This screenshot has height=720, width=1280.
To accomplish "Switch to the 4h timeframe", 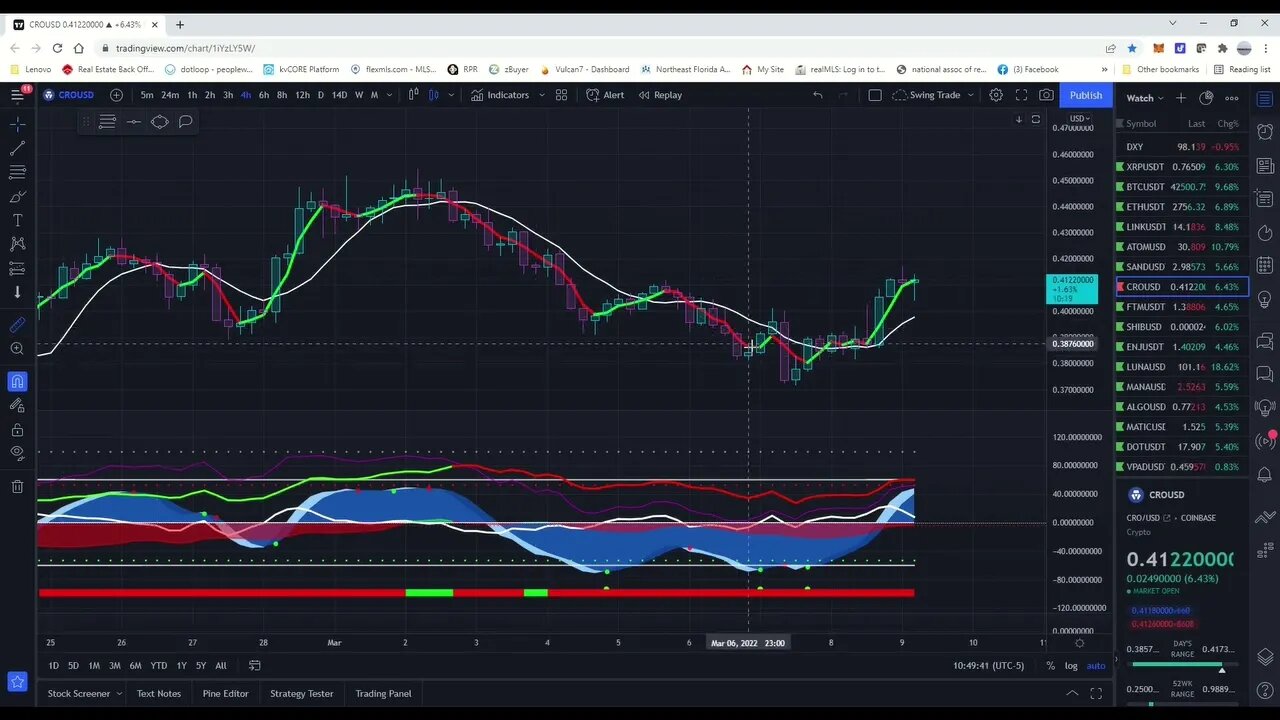I will (x=246, y=95).
